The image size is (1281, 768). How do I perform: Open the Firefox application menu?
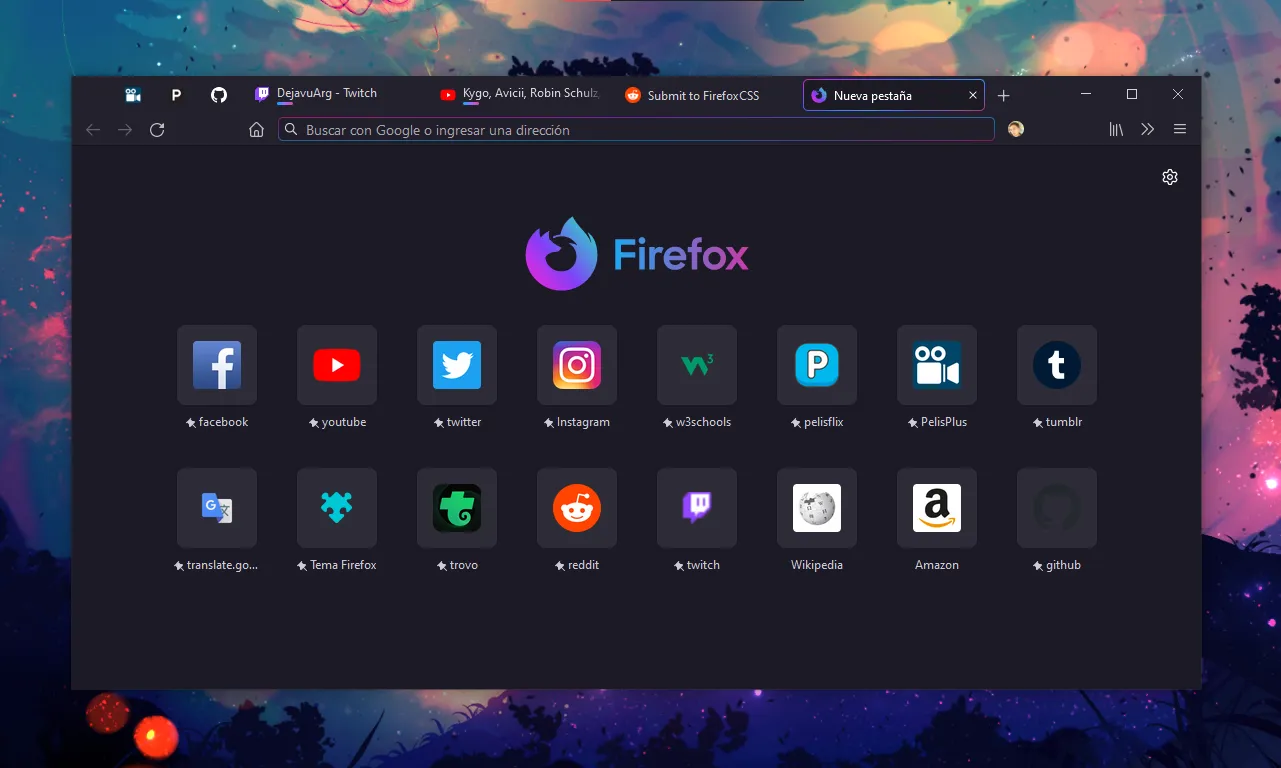(x=1180, y=129)
